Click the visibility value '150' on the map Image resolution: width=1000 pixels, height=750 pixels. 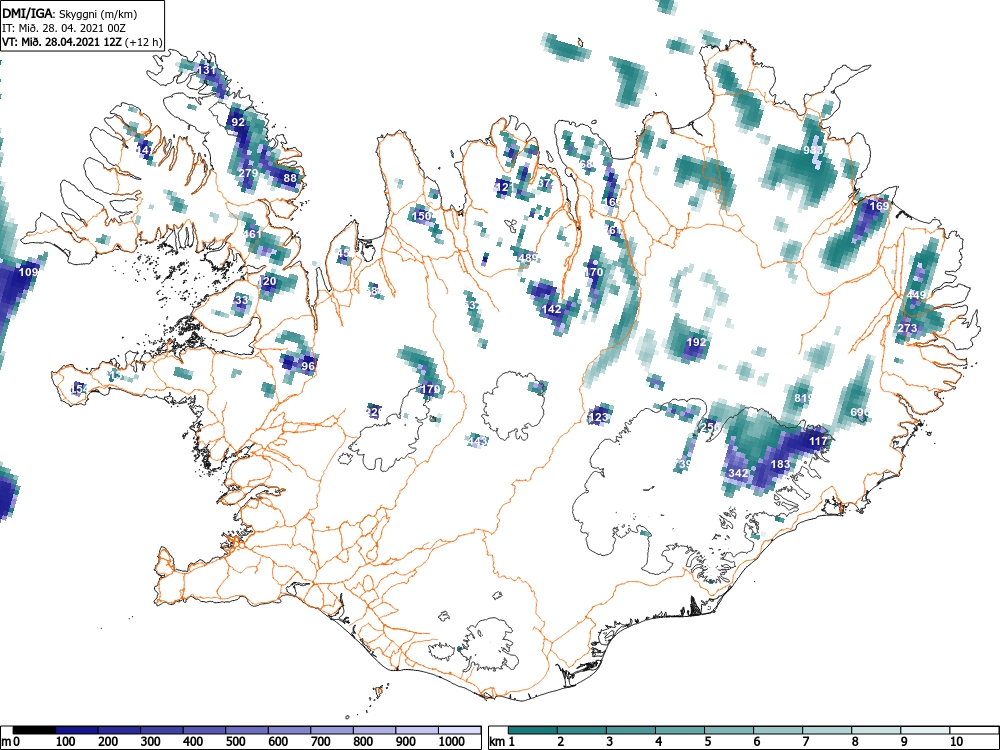422,216
